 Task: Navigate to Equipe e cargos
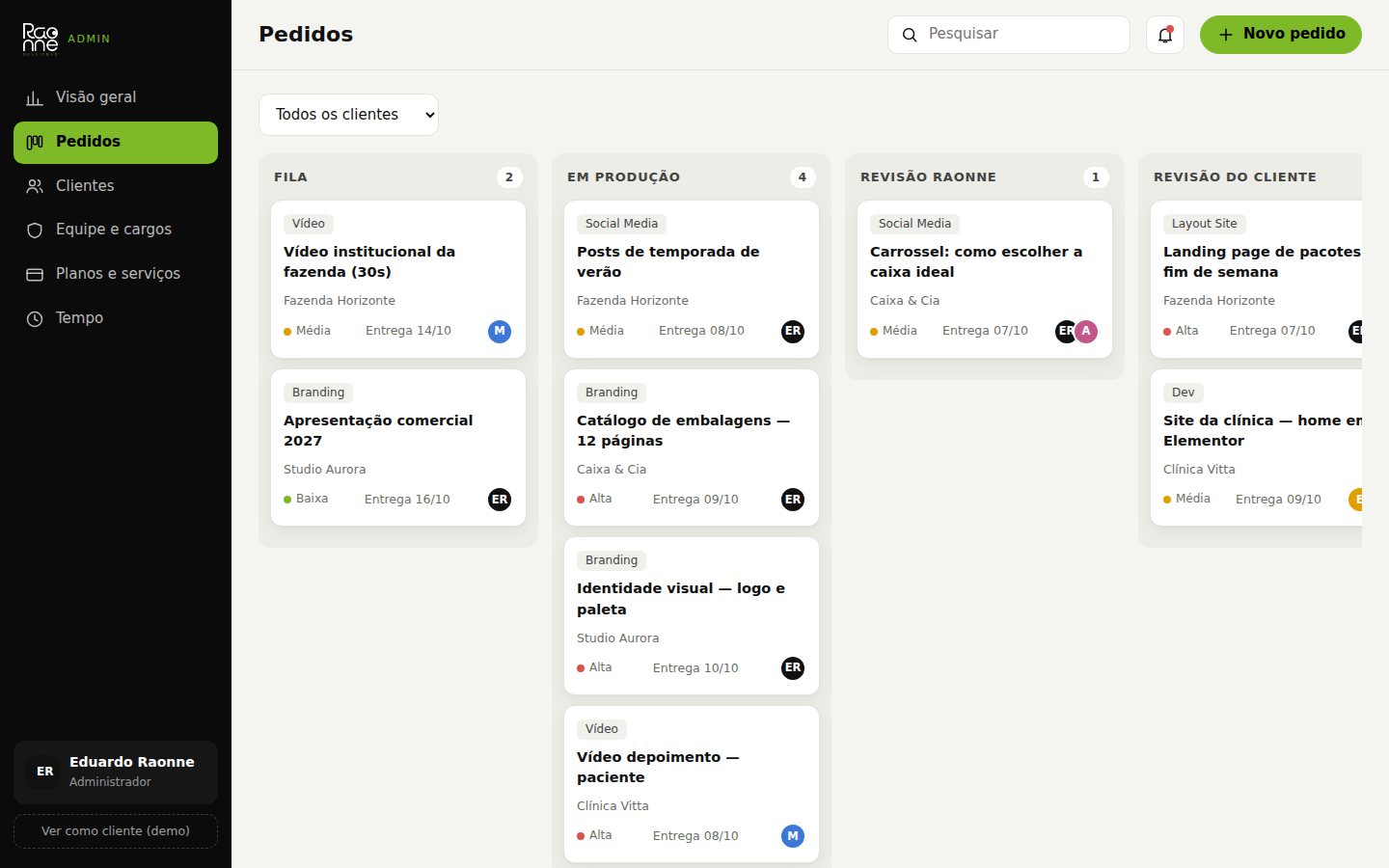click(x=116, y=230)
